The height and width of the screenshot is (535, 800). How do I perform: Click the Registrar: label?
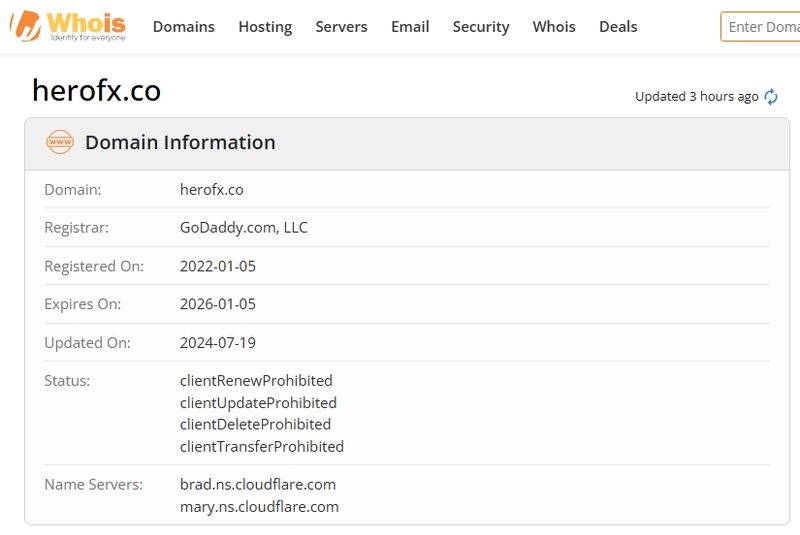click(x=77, y=227)
